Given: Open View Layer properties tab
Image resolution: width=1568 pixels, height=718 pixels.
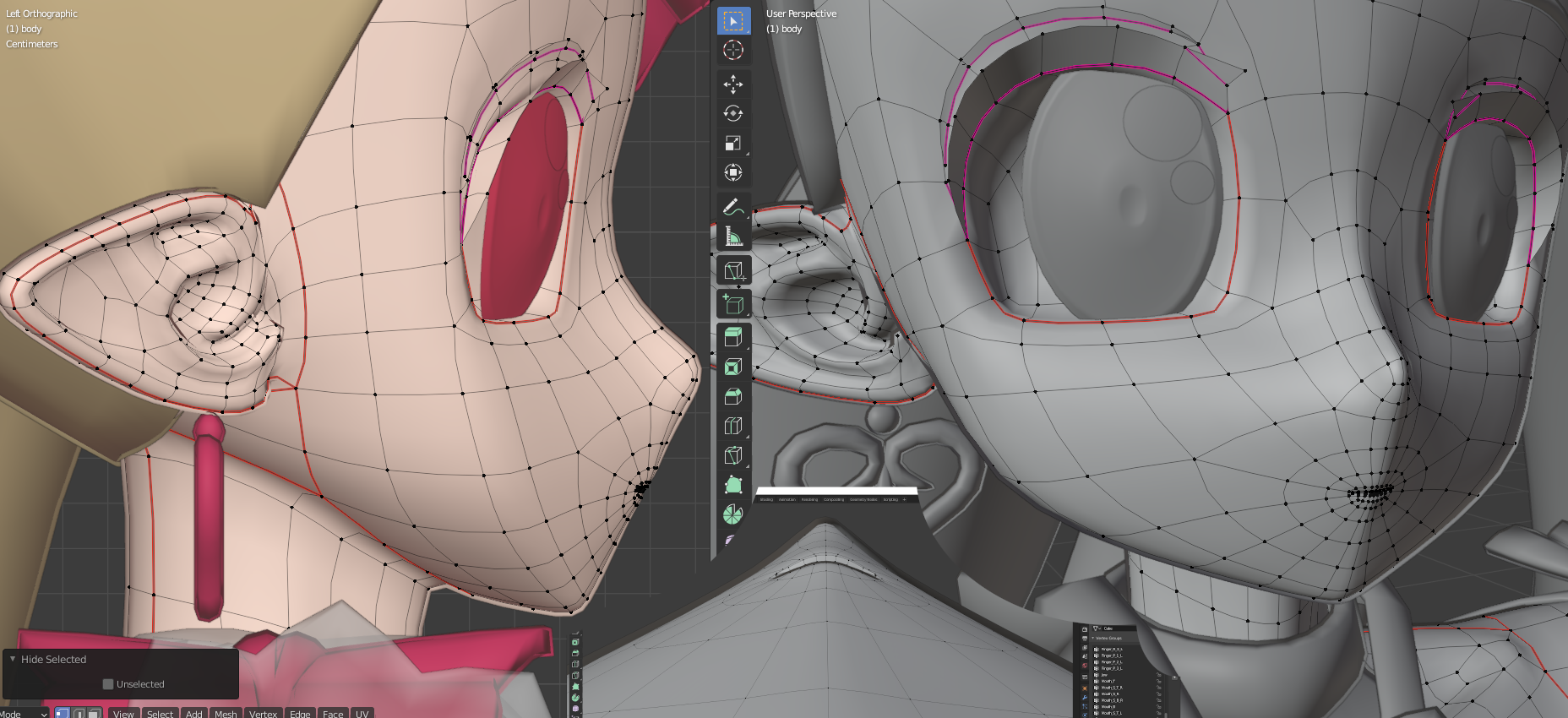Looking at the screenshot, I should tap(1085, 648).
